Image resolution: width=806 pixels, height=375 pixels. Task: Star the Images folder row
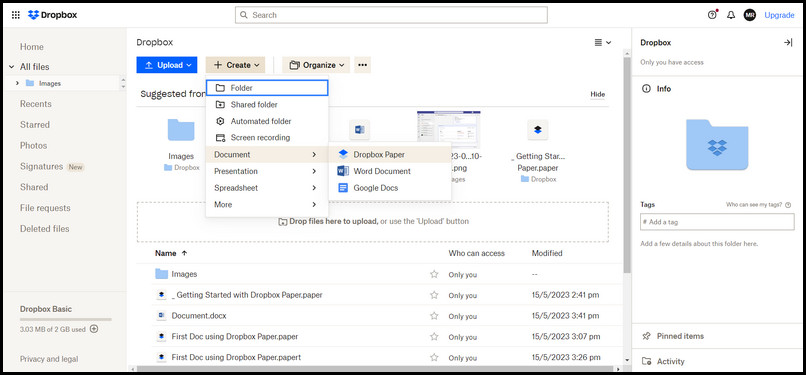click(x=434, y=274)
